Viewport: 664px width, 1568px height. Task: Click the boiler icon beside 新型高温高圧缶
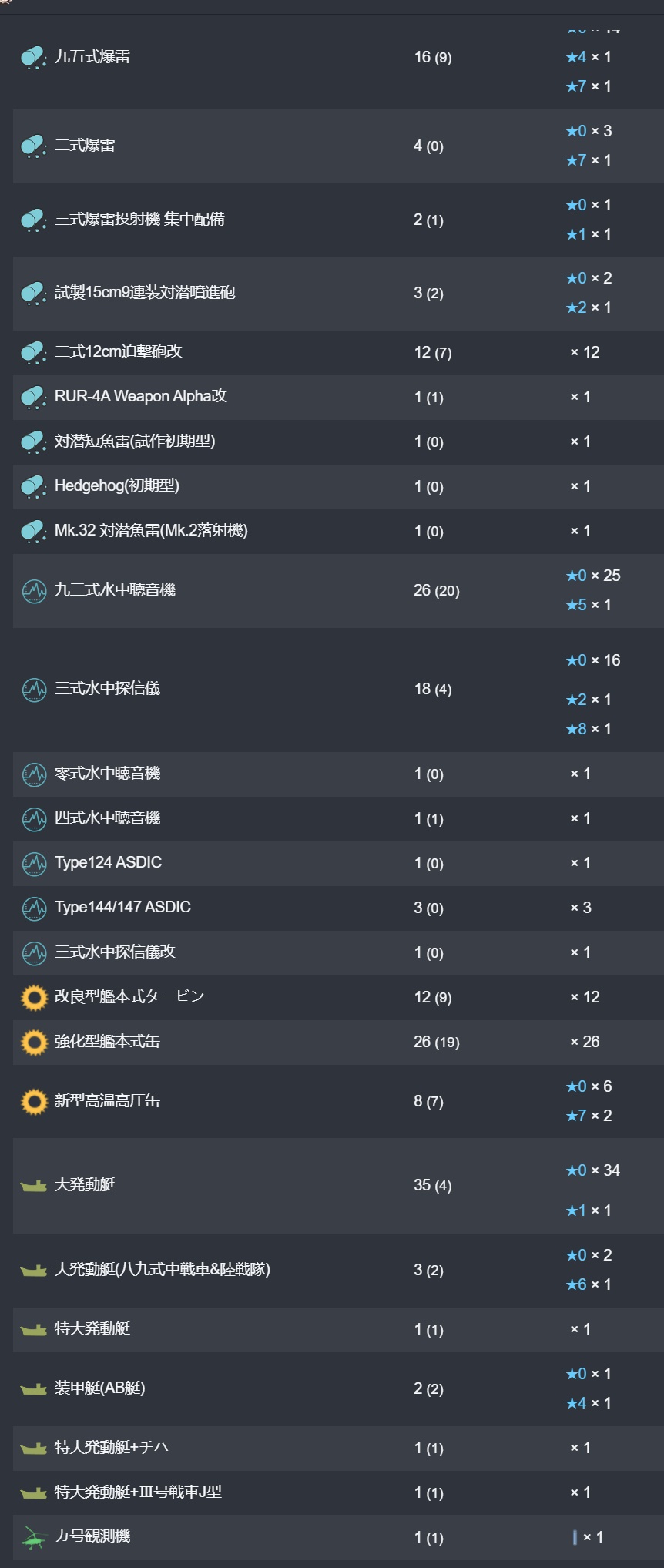34,1102
